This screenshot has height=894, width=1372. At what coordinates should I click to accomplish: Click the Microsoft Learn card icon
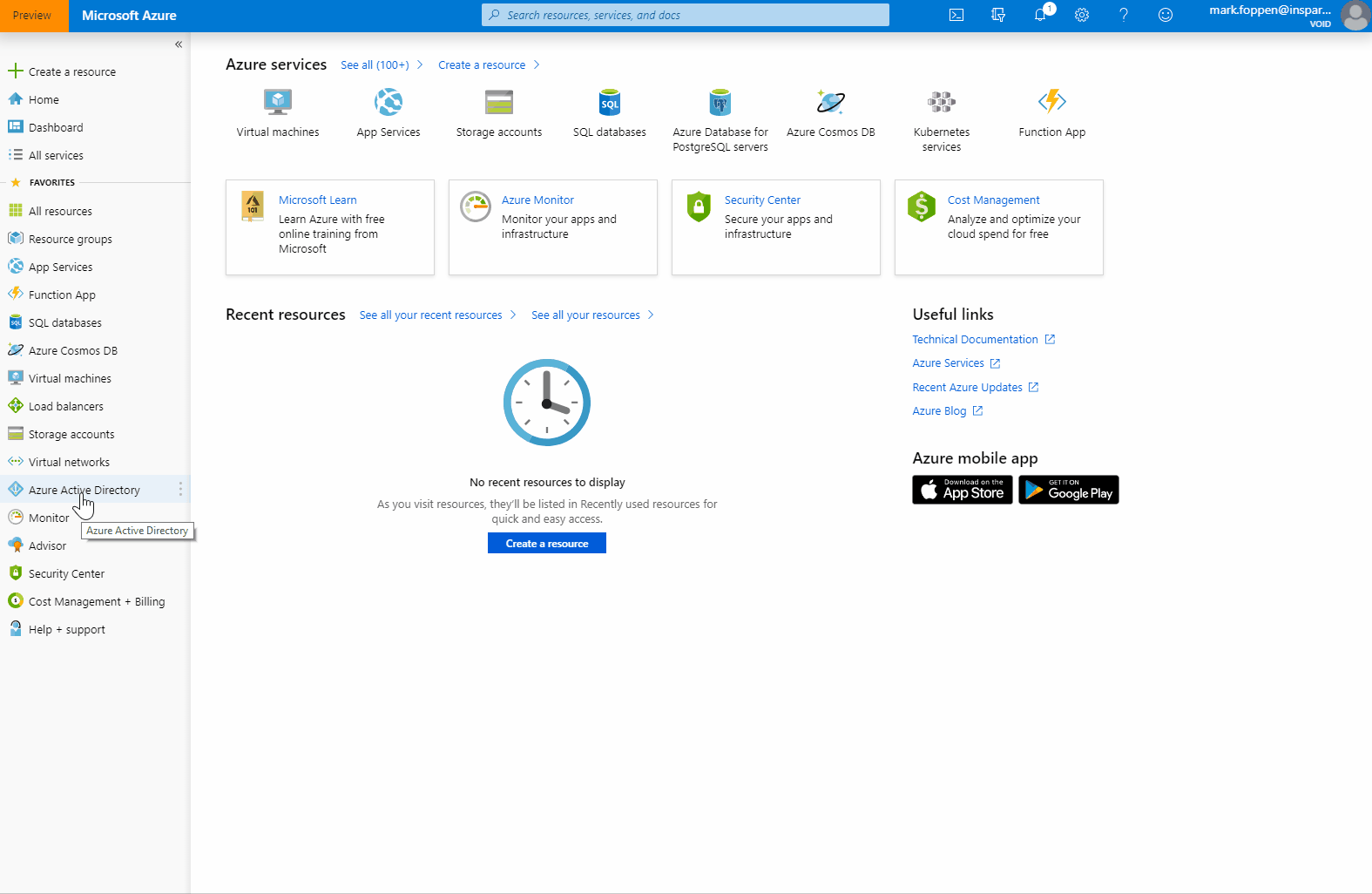tap(253, 207)
